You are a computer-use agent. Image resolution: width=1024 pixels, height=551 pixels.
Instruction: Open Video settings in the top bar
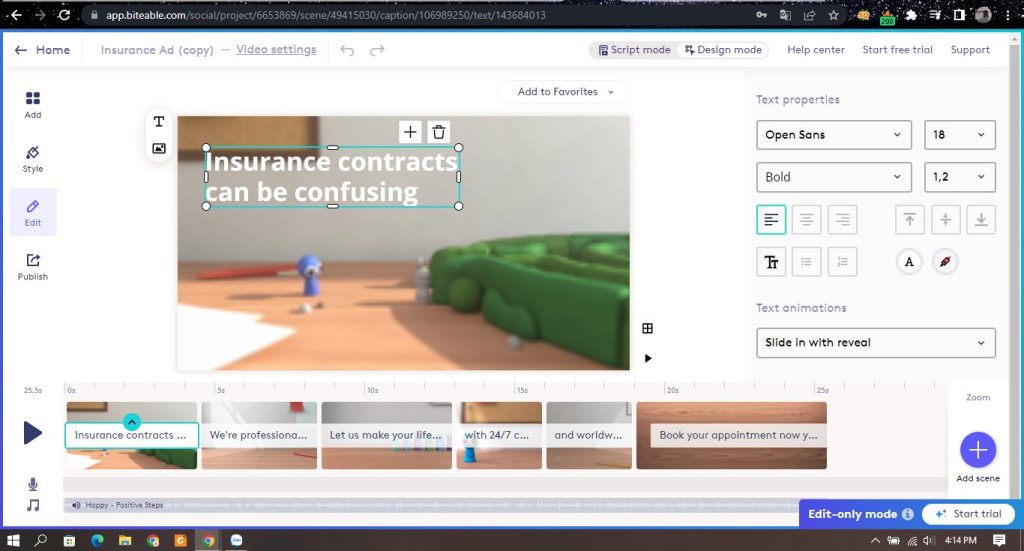click(x=276, y=50)
